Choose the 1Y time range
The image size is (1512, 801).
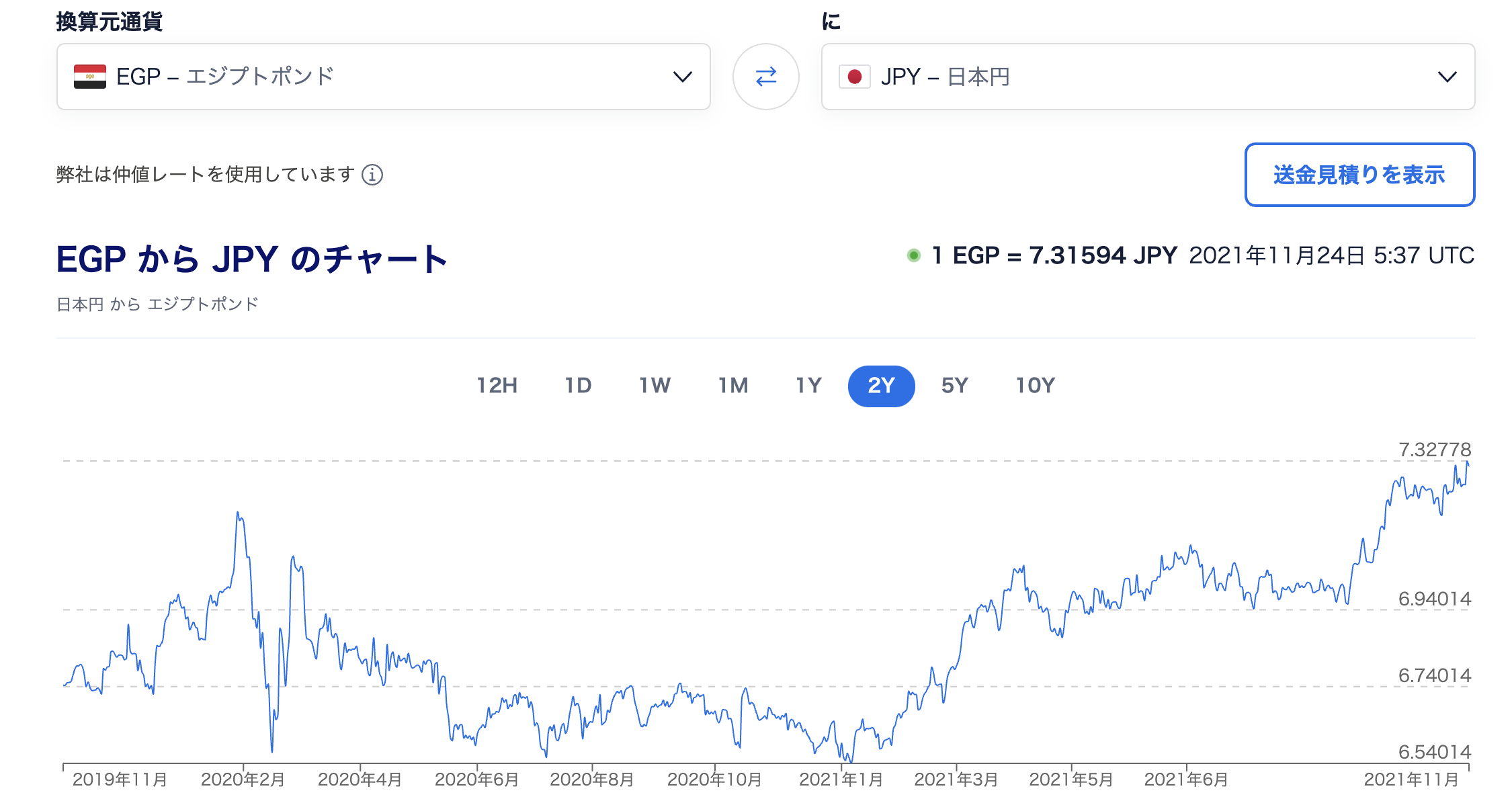coord(809,386)
